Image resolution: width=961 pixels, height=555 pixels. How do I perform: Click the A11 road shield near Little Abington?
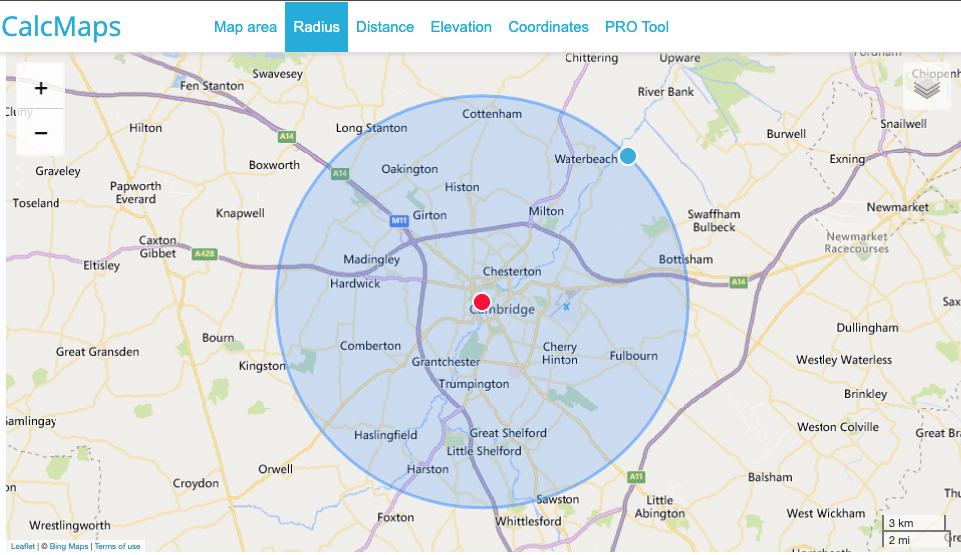[x=636, y=478]
